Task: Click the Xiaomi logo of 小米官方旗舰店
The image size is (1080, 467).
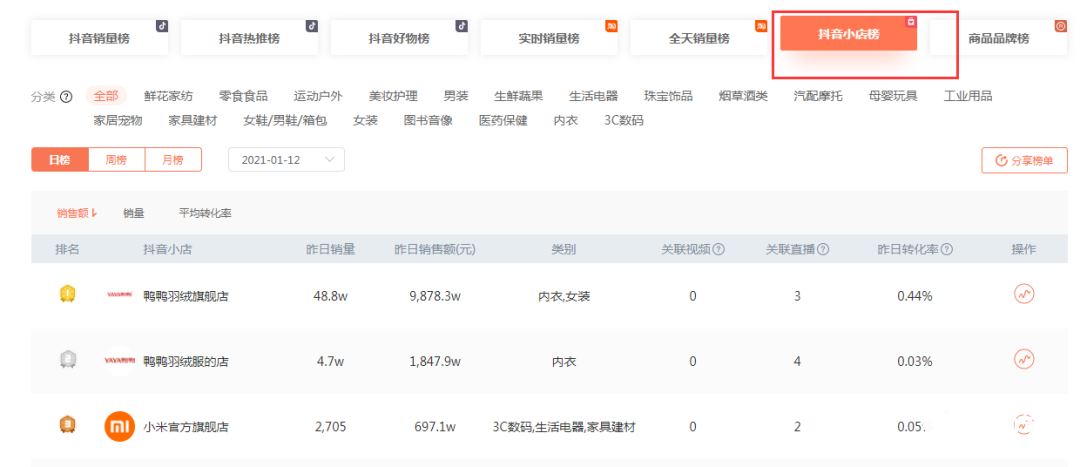Action: [x=119, y=427]
